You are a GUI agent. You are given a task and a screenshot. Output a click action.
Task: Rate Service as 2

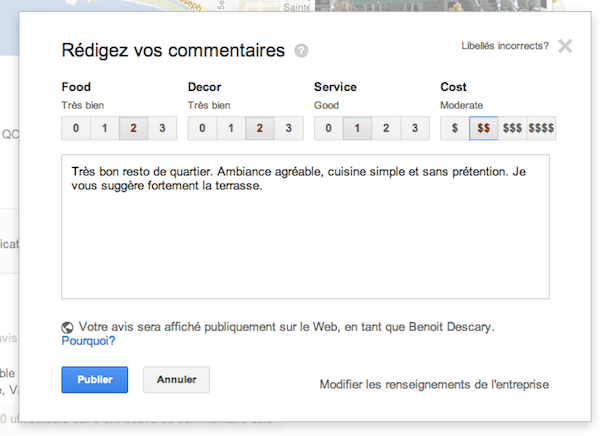[386, 128]
